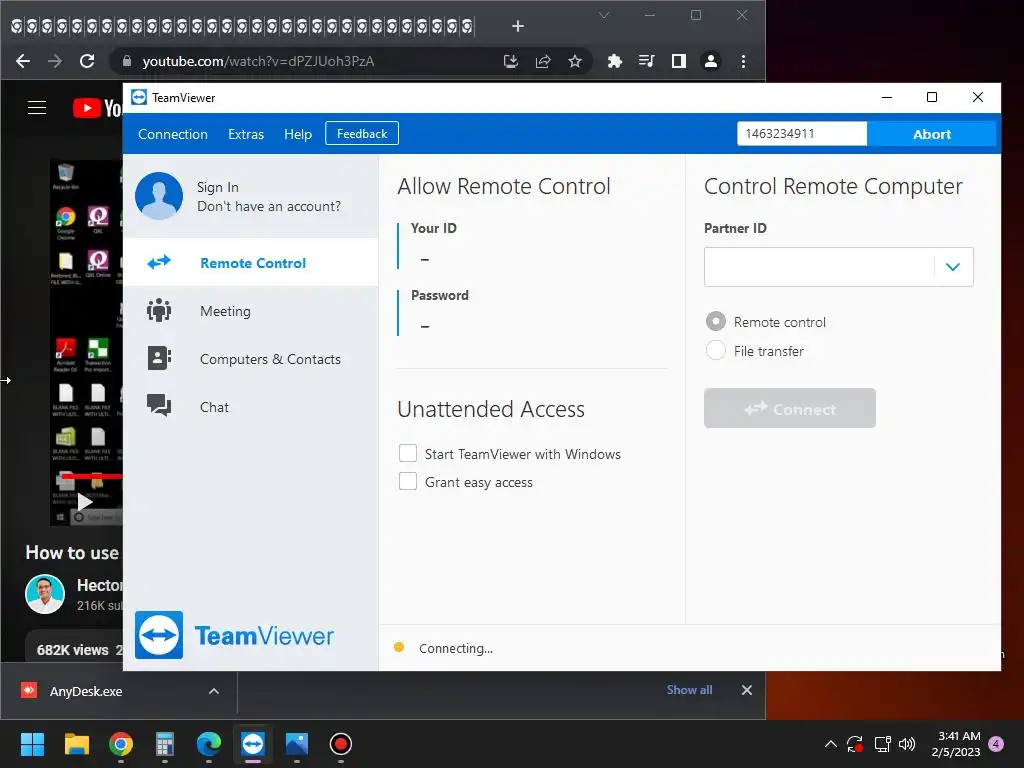Expand the Partner ID dropdown arrow
This screenshot has width=1024, height=768.
[953, 266]
